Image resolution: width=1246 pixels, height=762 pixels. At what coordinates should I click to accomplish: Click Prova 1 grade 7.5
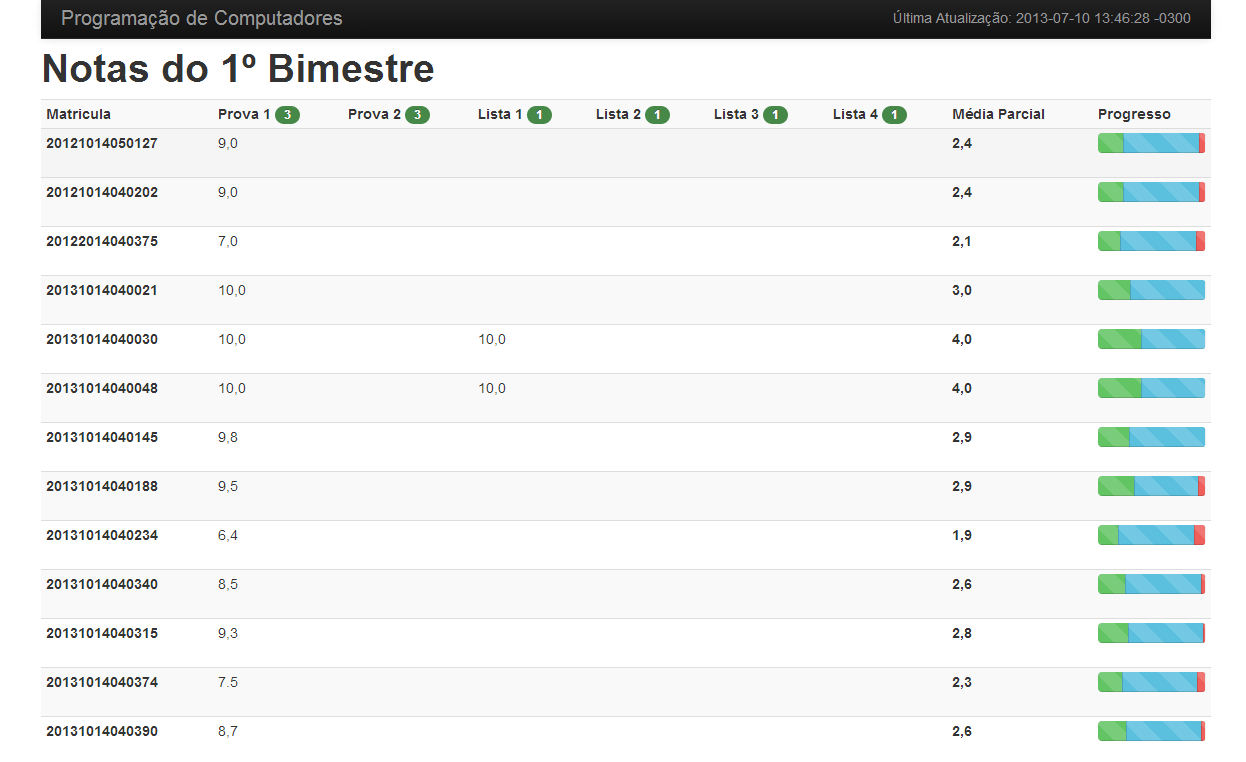[228, 682]
